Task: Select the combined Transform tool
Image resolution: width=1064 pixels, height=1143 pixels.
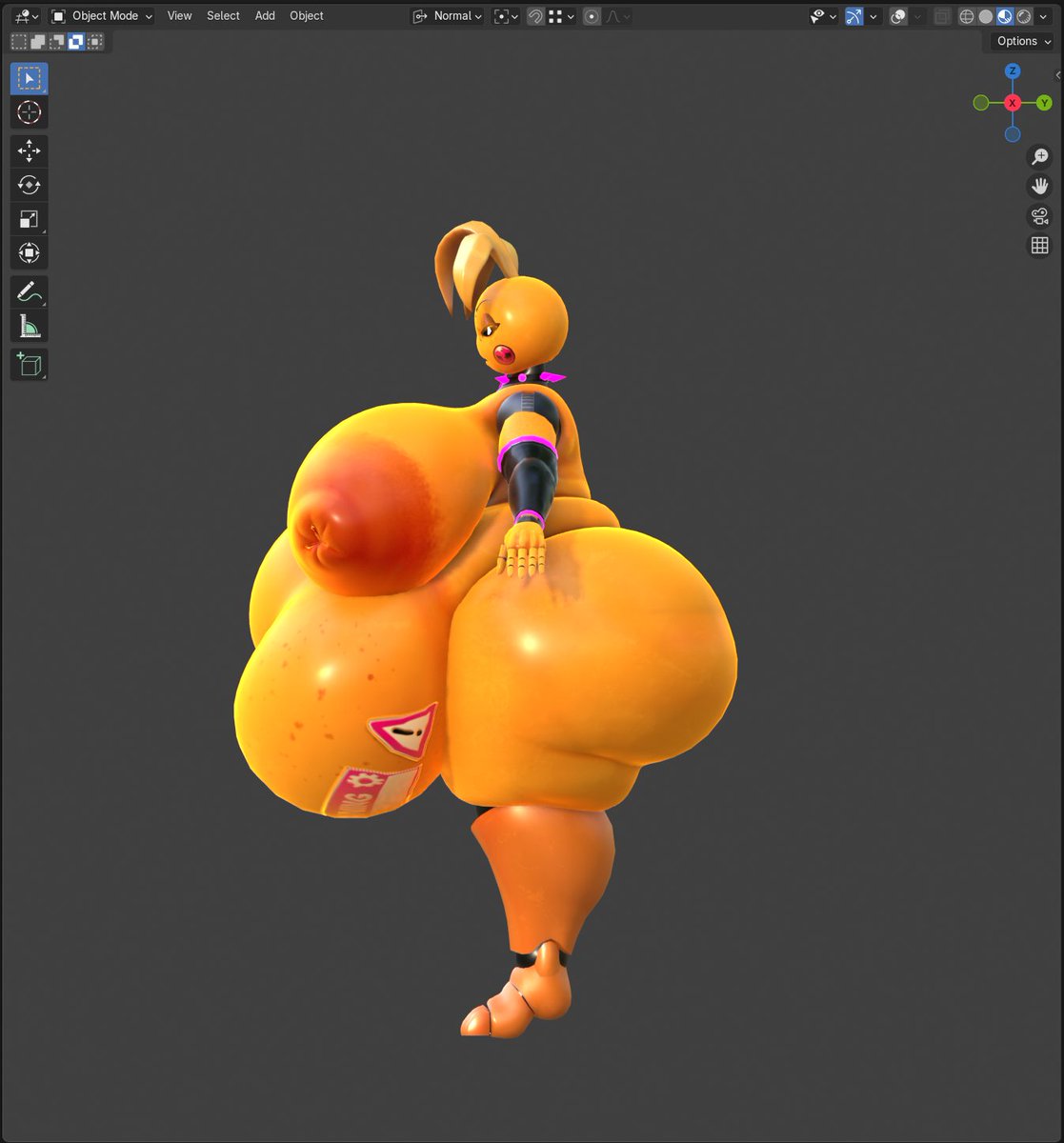Action: pyautogui.click(x=29, y=253)
